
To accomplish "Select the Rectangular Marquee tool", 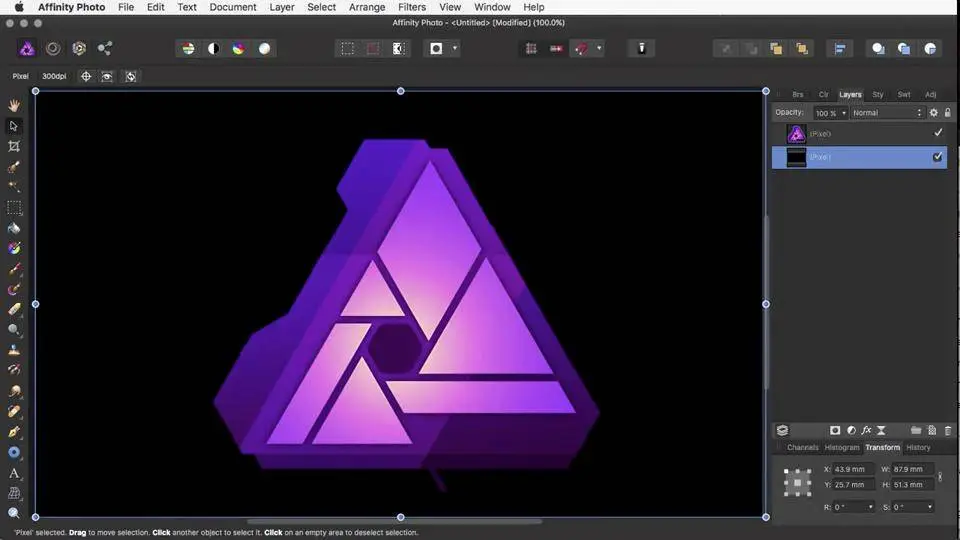I will click(x=14, y=208).
